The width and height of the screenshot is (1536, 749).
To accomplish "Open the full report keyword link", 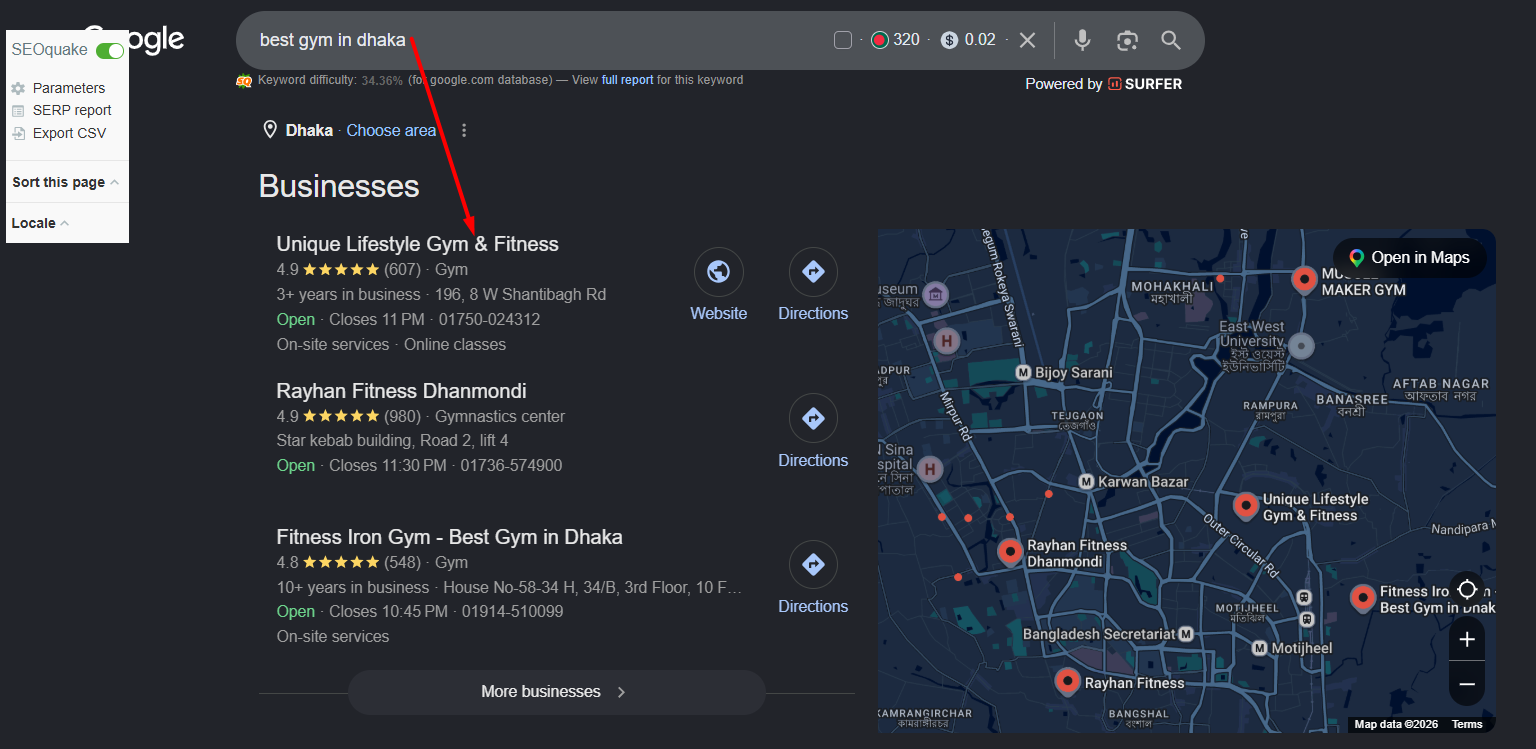I will point(627,80).
